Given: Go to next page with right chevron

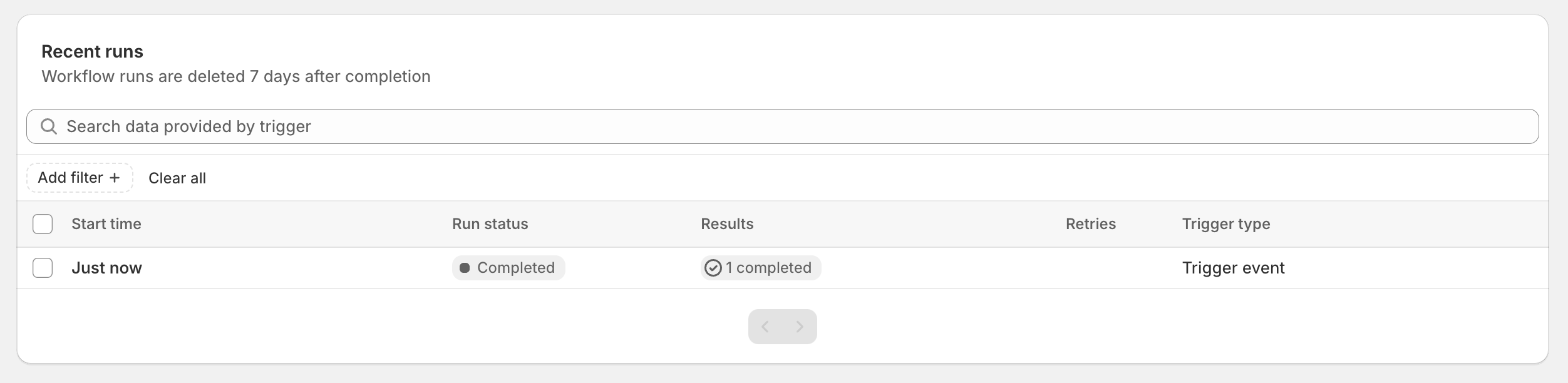Looking at the screenshot, I should (800, 327).
